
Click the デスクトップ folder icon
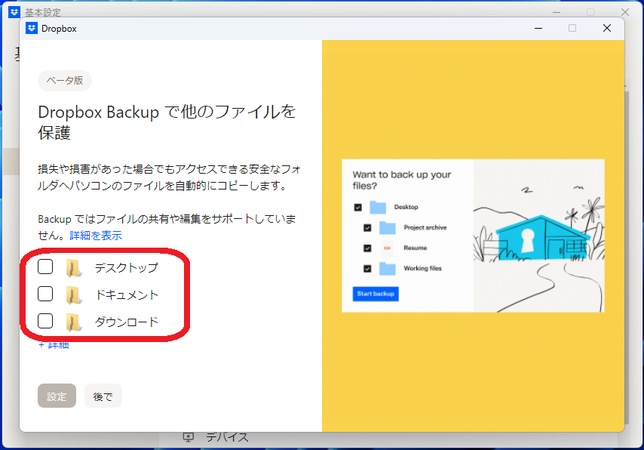[x=74, y=268]
